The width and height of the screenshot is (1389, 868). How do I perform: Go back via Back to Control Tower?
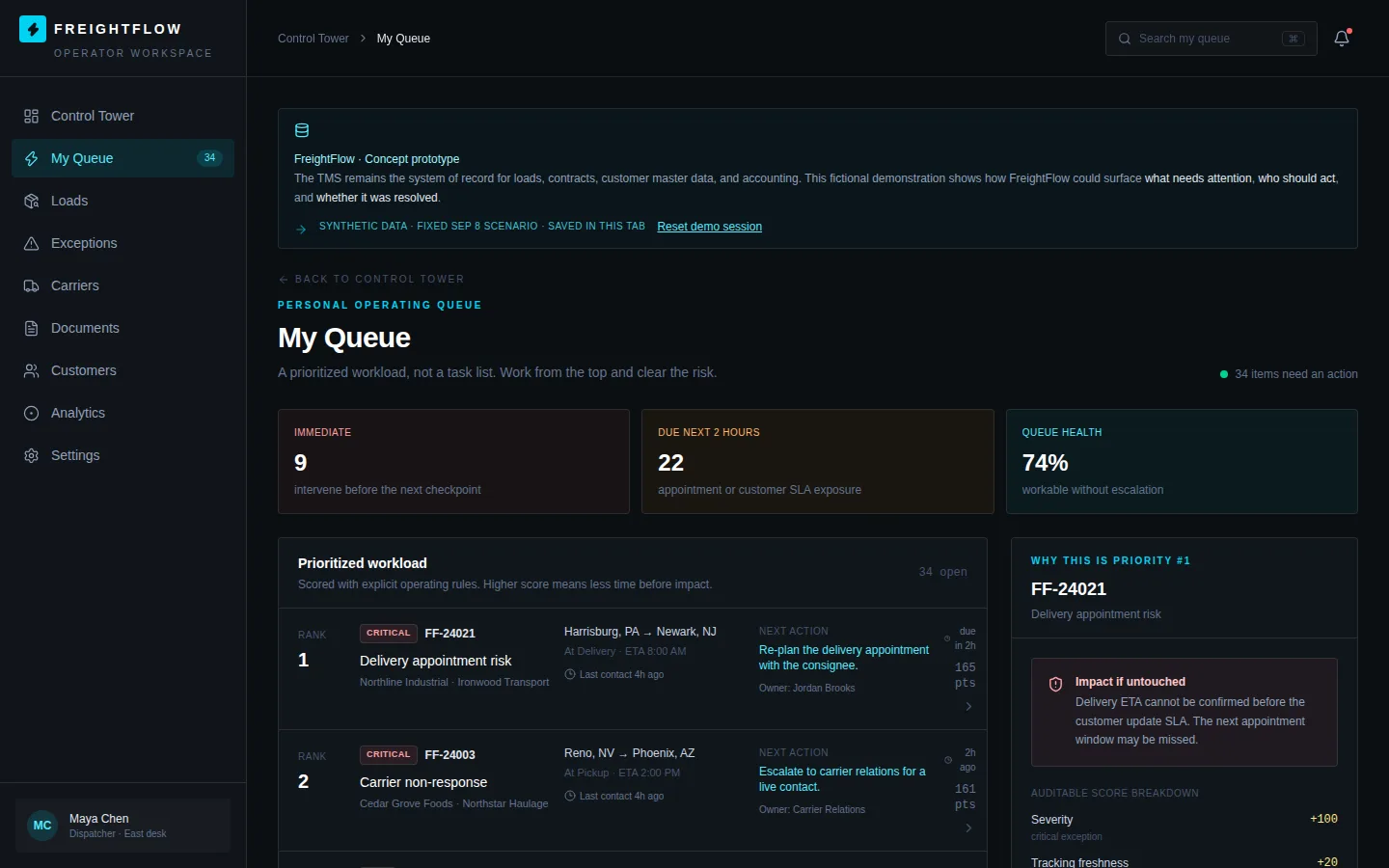coord(371,279)
